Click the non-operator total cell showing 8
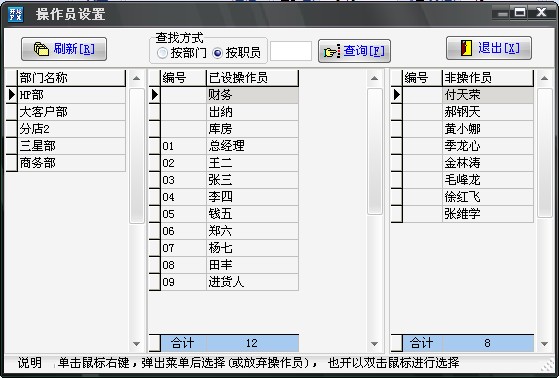The width and height of the screenshot is (559, 378). pyautogui.click(x=488, y=343)
